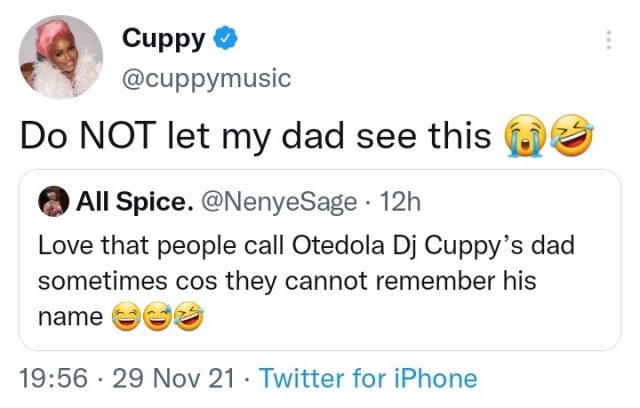Screen dimensions: 640x408
Task: Click the 29 Nov 21 date
Action: pyautogui.click(x=174, y=379)
